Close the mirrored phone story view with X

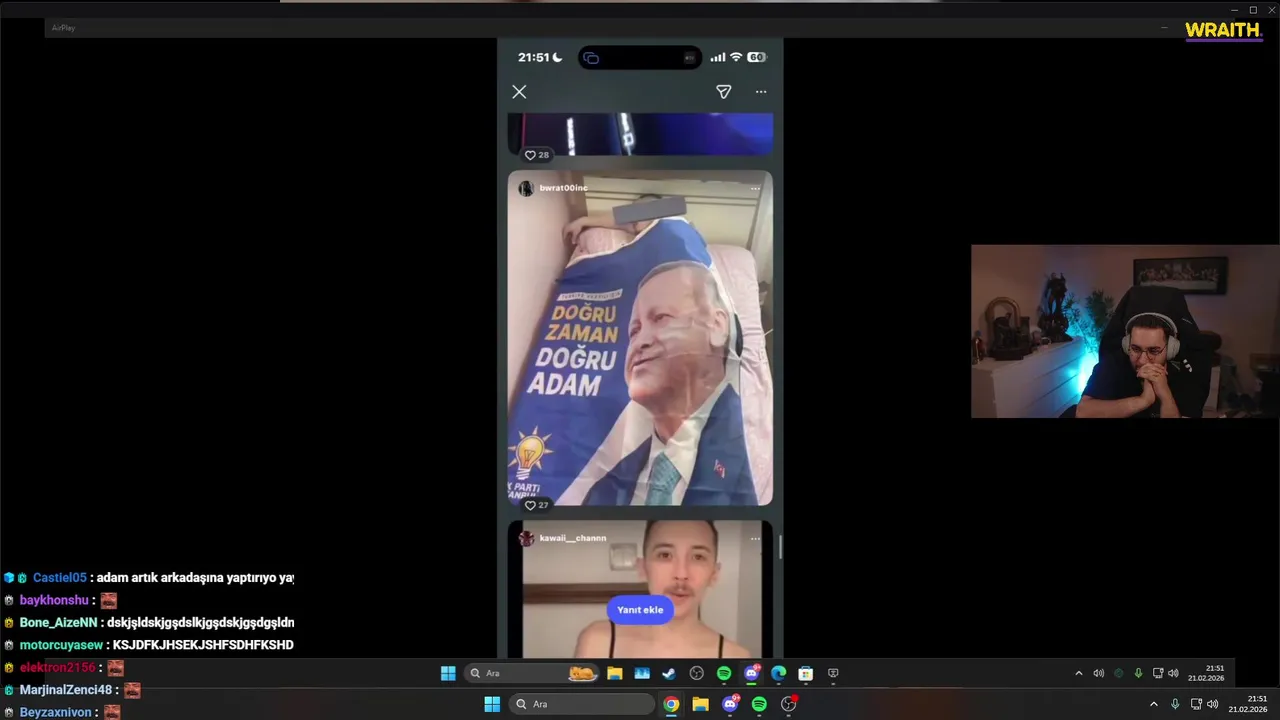[x=519, y=92]
